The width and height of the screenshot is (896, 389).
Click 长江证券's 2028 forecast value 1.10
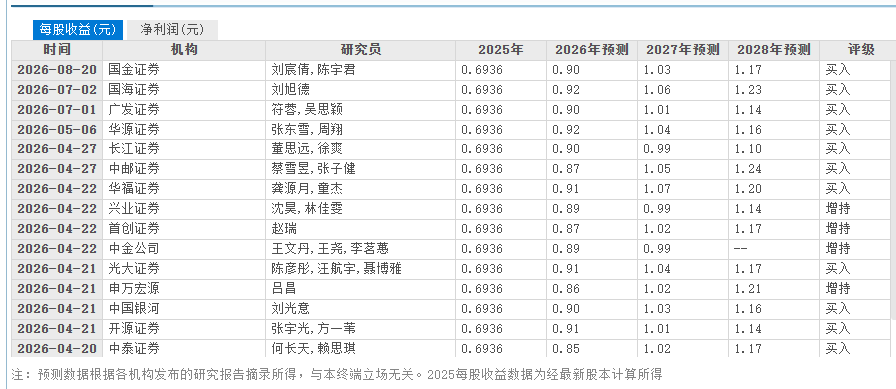pyautogui.click(x=748, y=150)
